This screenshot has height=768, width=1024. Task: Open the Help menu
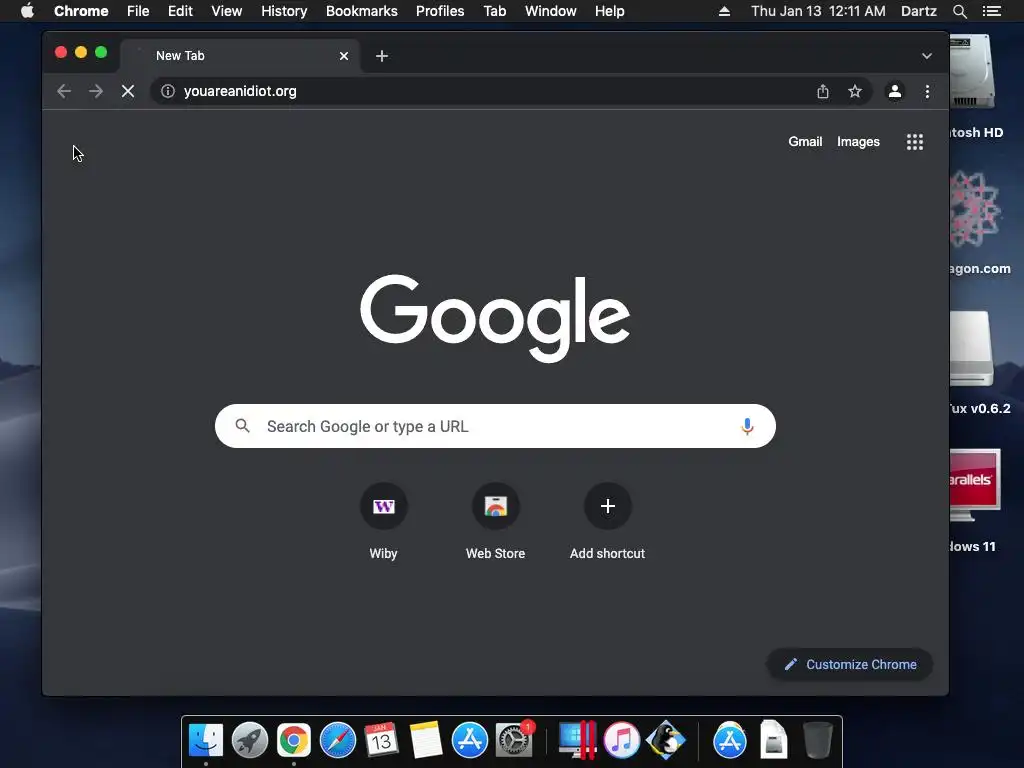609,11
